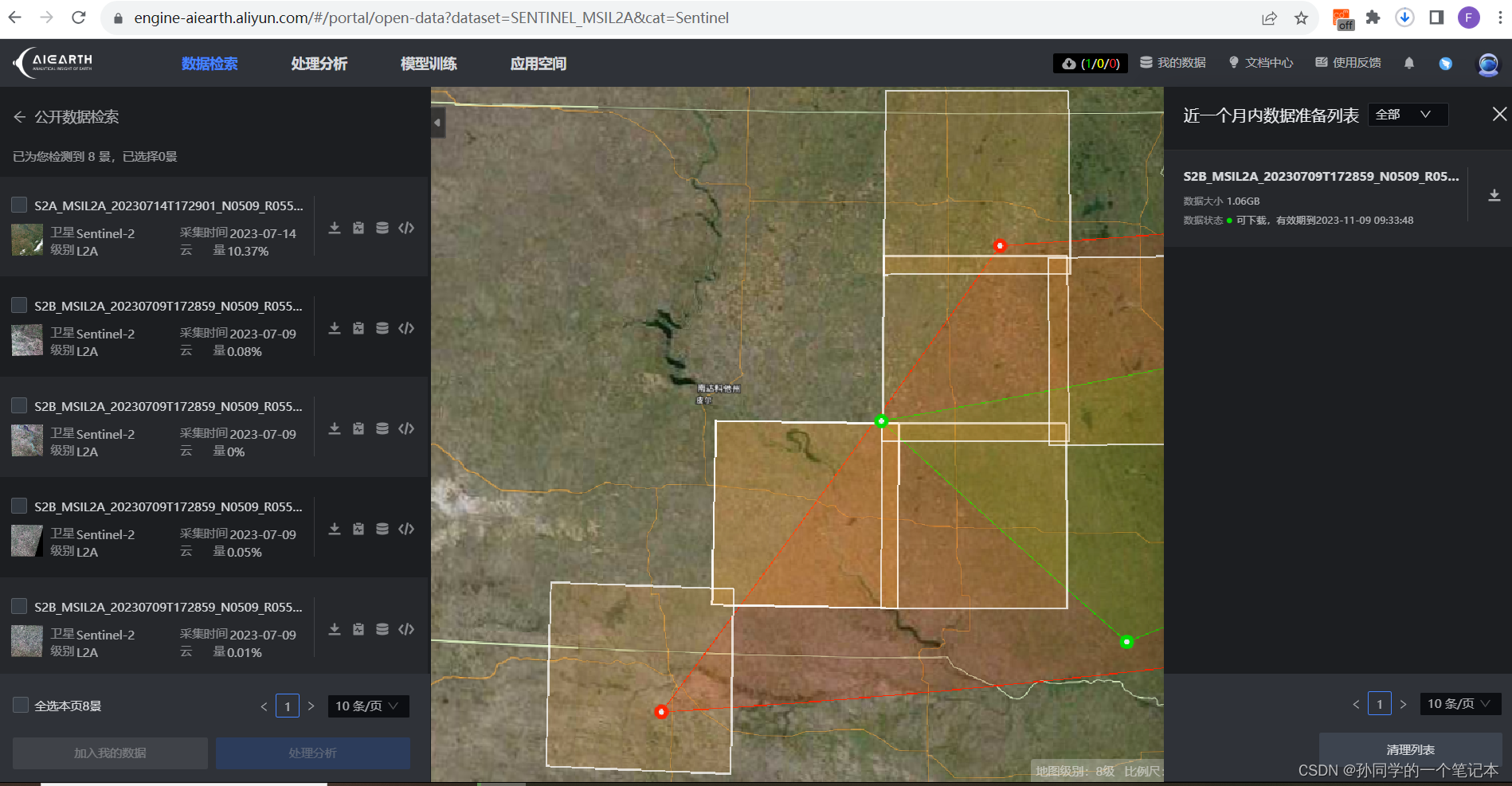Open 文档中心 documentation link

click(1260, 63)
